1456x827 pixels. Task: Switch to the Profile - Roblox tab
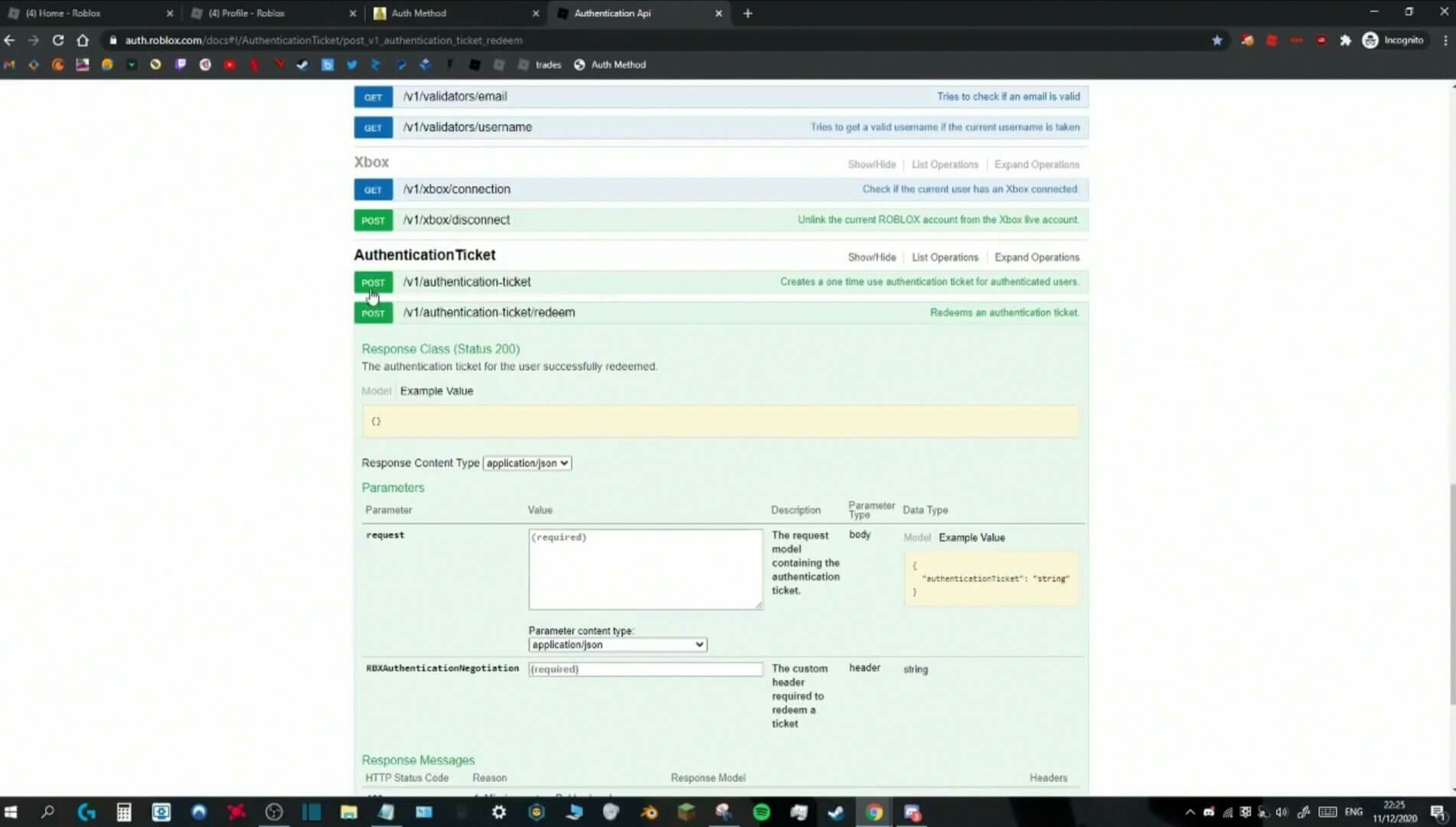pyautogui.click(x=268, y=13)
